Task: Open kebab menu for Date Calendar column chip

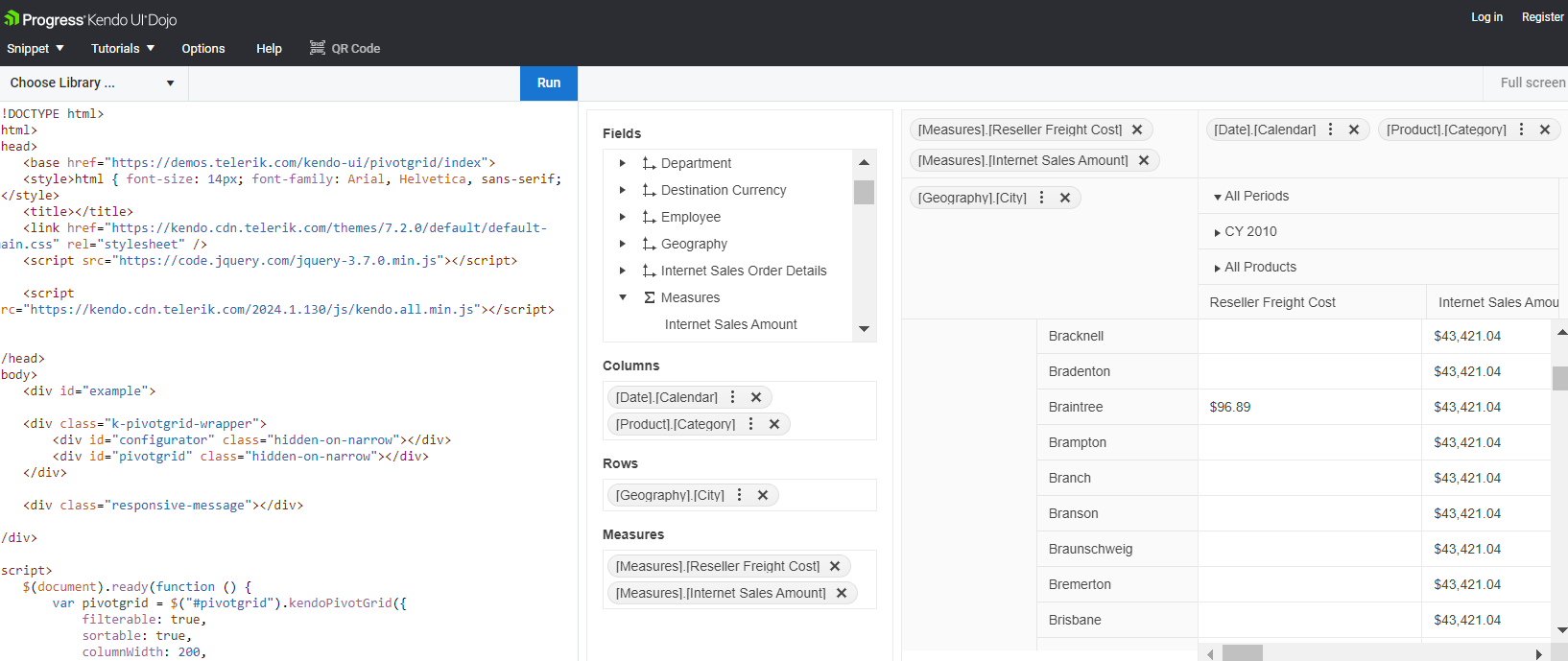Action: pos(733,397)
